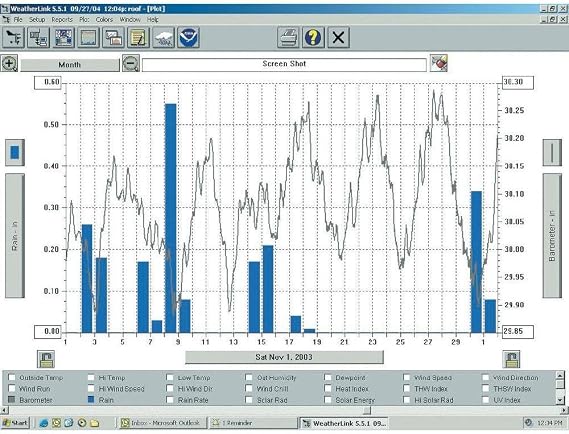Edit the 29.85 lower Barometer scale box
Image resolution: width=569 pixels, height=434 pixels.
click(518, 332)
